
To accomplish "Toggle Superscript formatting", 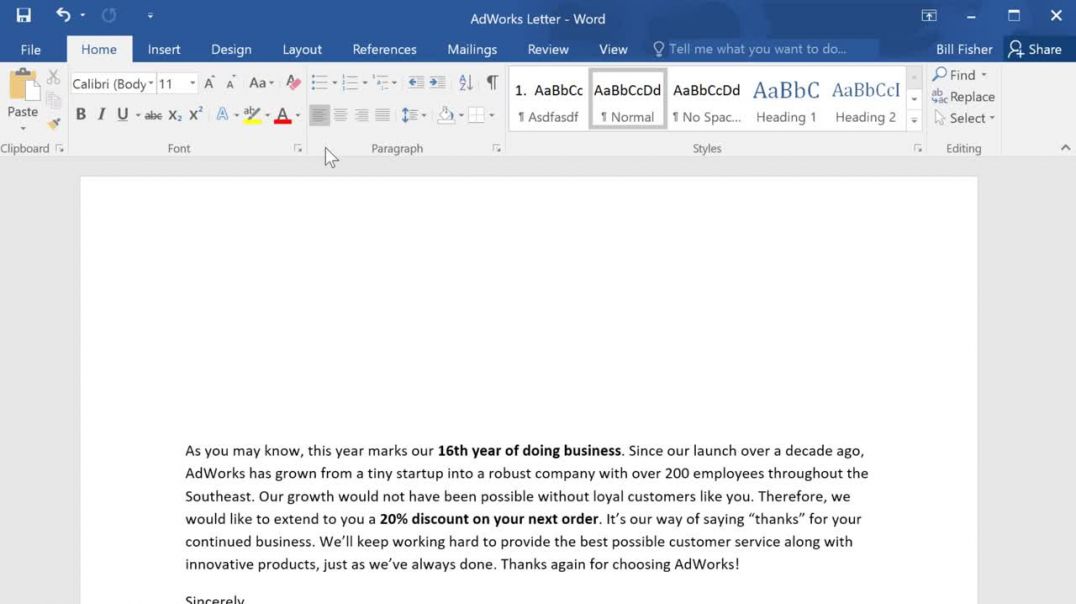I will [x=196, y=115].
